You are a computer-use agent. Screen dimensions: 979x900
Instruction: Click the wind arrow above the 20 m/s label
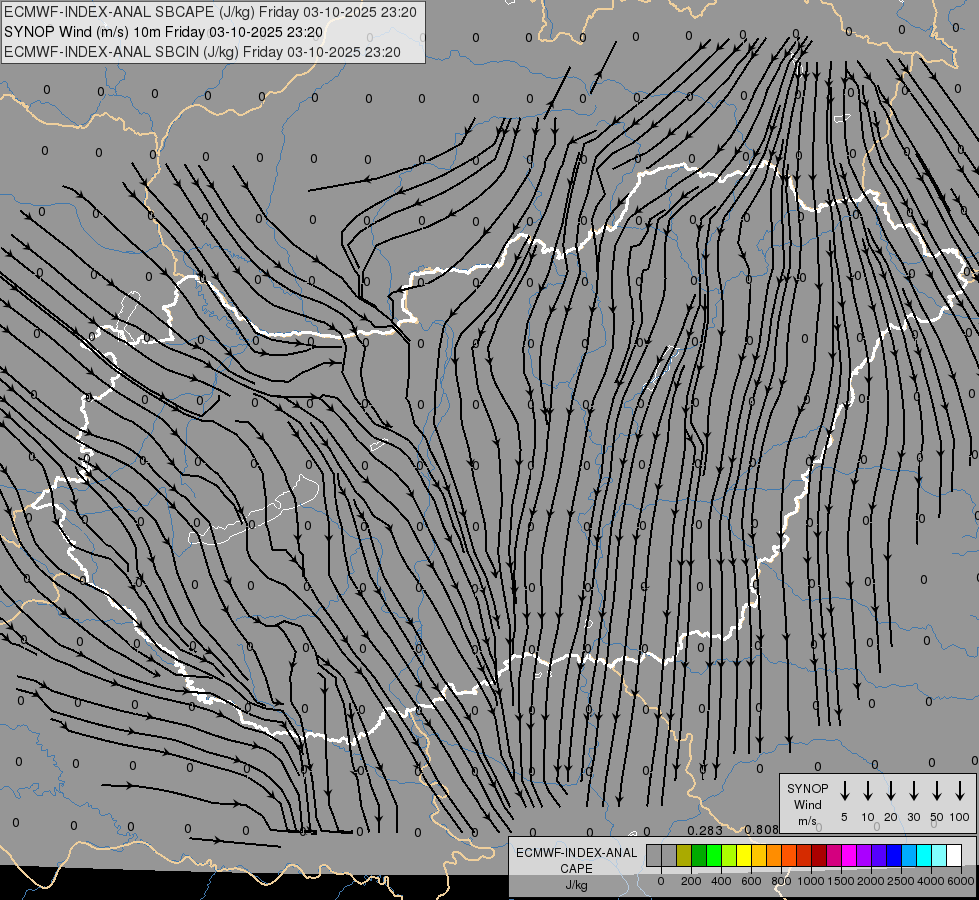point(891,791)
